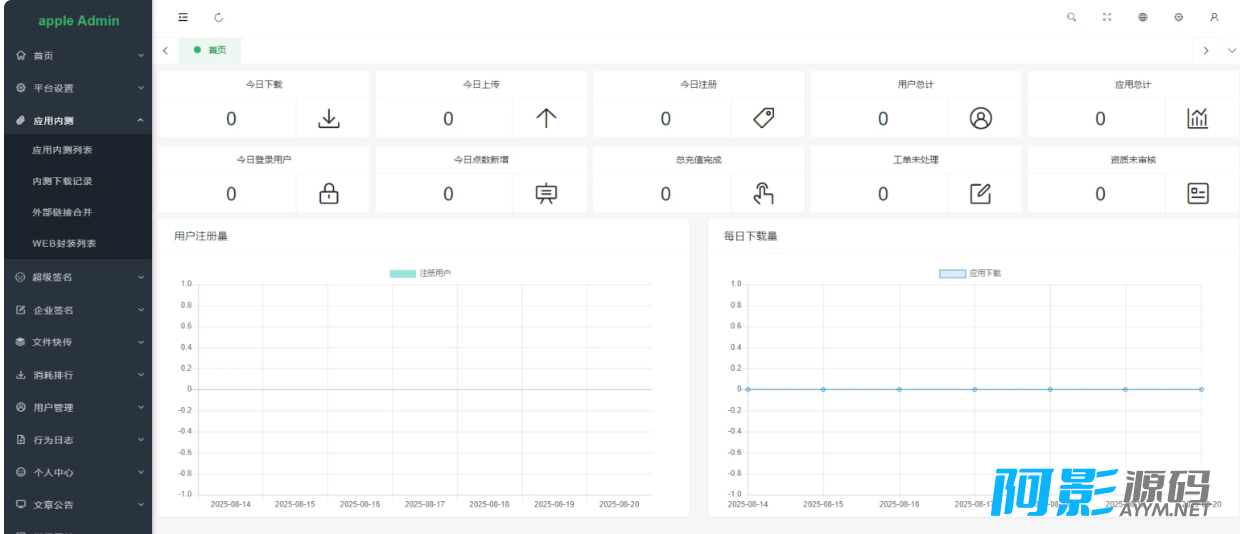Click the up arrow icon on 今日上传 card
The height and width of the screenshot is (534, 1249).
(546, 118)
